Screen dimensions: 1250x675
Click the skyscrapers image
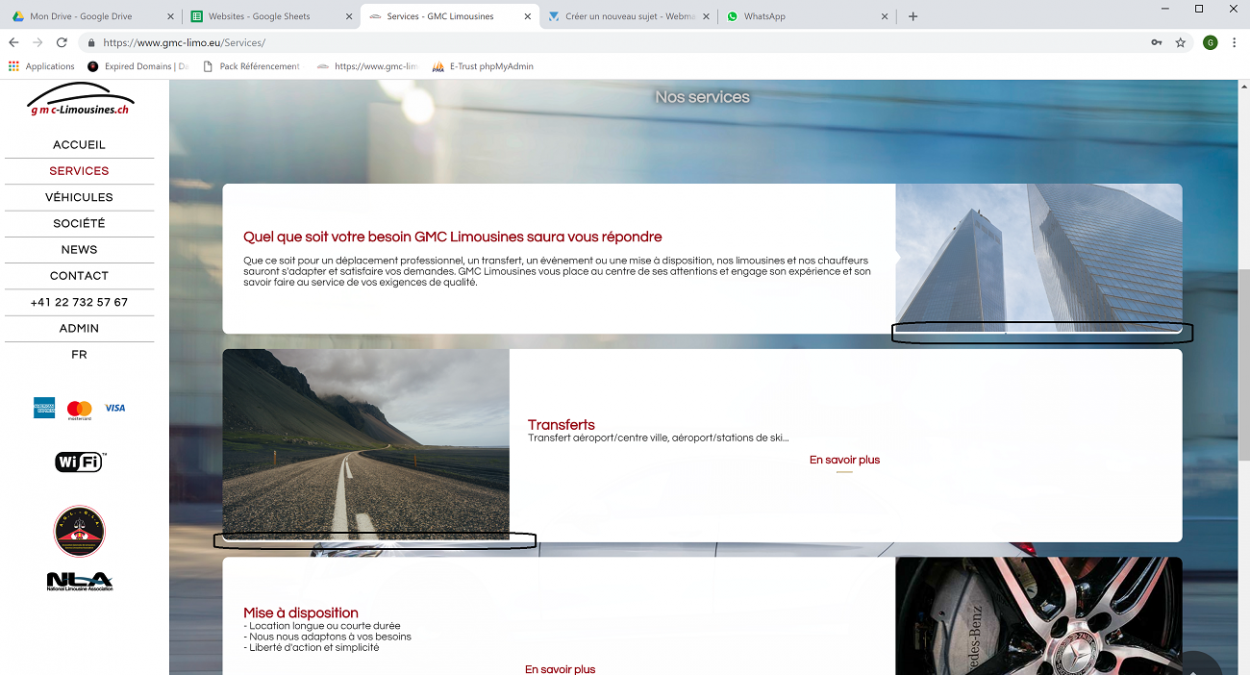pos(1039,258)
